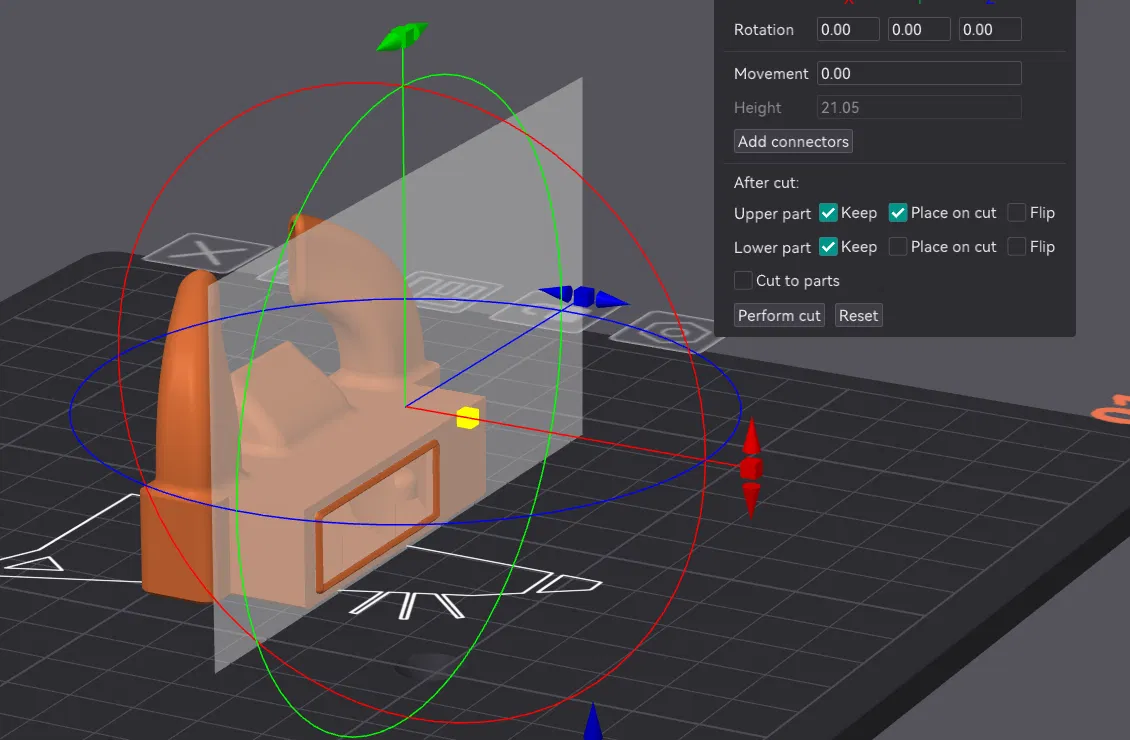Enable Flip for Lower part

coord(1016,246)
